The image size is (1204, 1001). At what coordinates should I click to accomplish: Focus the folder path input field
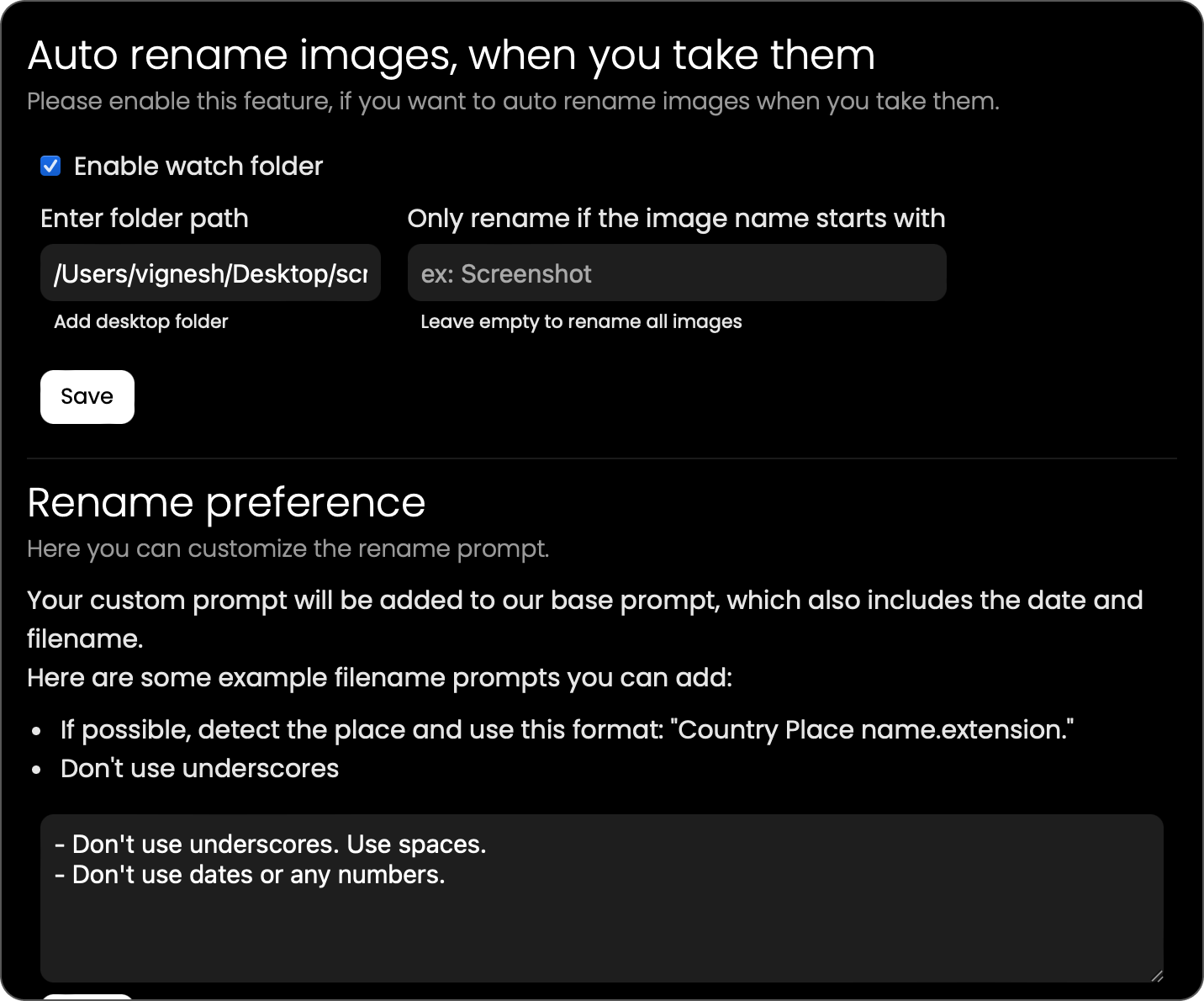coord(210,273)
